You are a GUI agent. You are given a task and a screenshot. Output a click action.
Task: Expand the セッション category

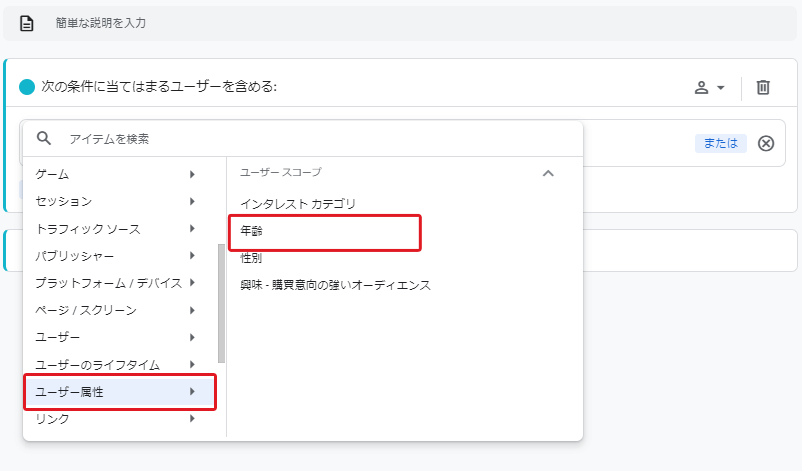(x=117, y=201)
